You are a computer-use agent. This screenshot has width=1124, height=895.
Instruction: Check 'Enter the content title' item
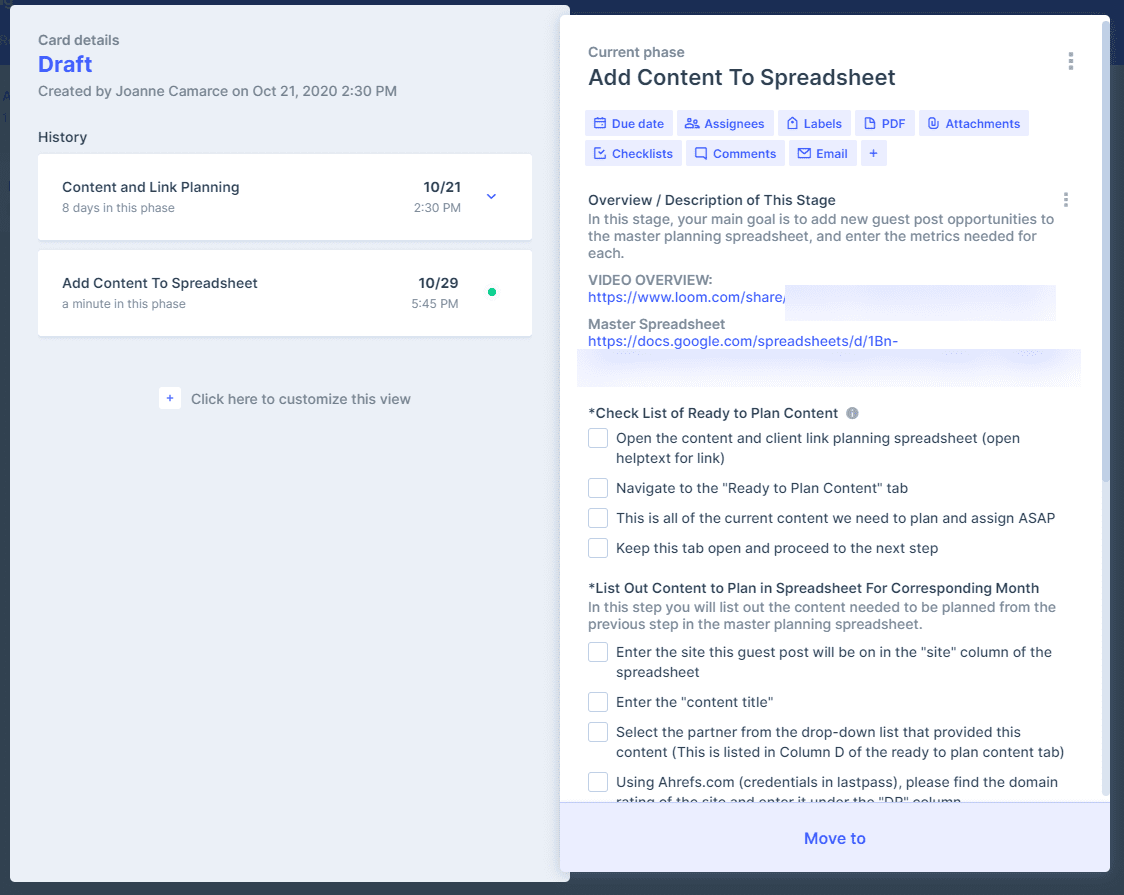[x=598, y=702]
